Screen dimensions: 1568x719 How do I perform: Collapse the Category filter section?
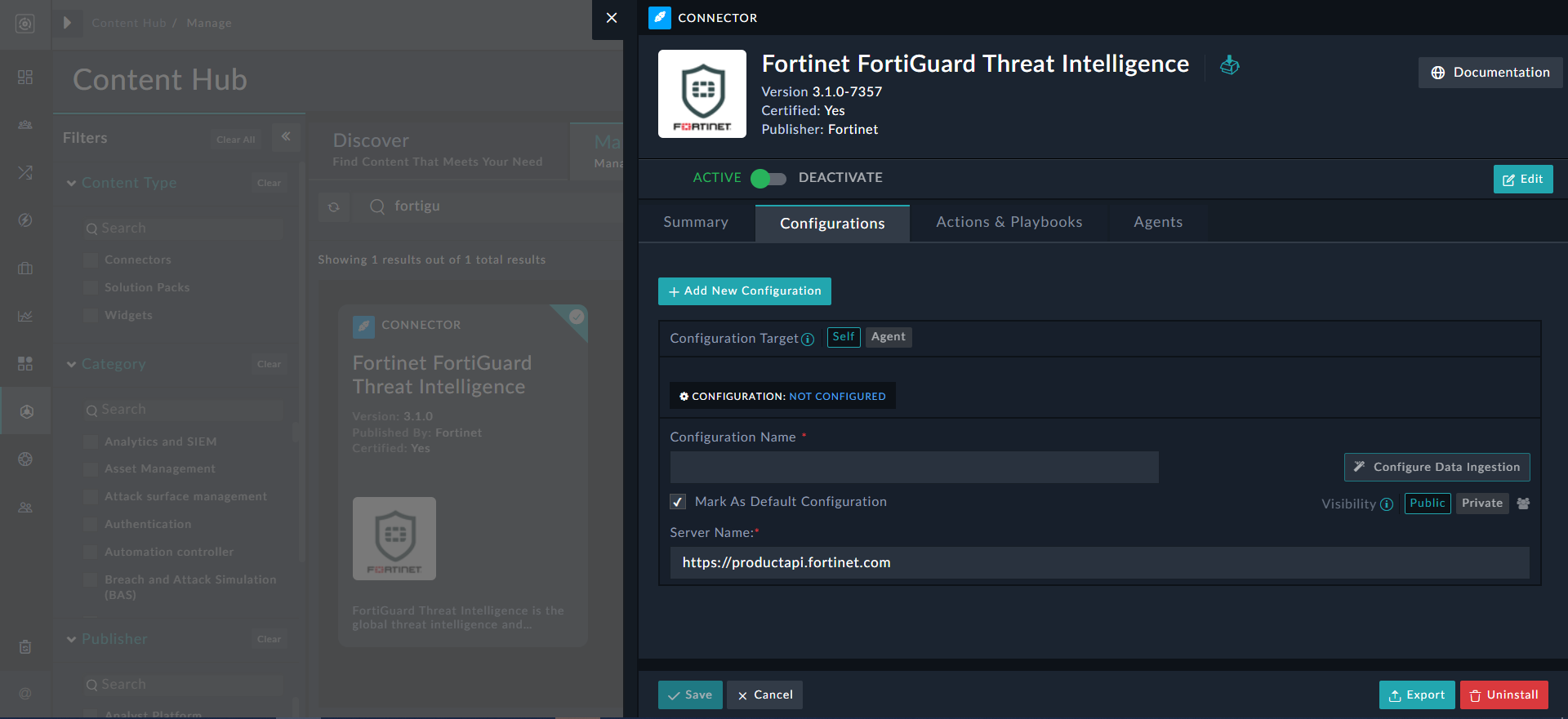[x=72, y=365]
